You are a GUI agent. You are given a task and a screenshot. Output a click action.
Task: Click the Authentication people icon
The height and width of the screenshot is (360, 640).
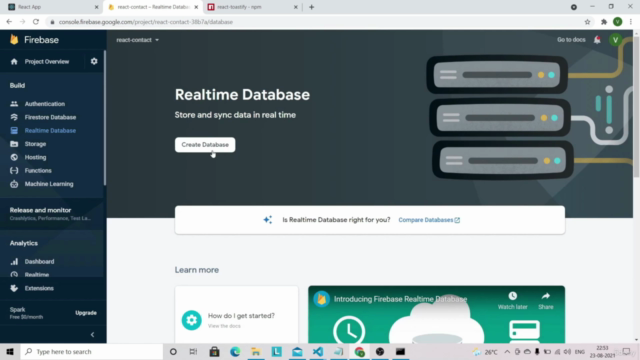point(14,104)
